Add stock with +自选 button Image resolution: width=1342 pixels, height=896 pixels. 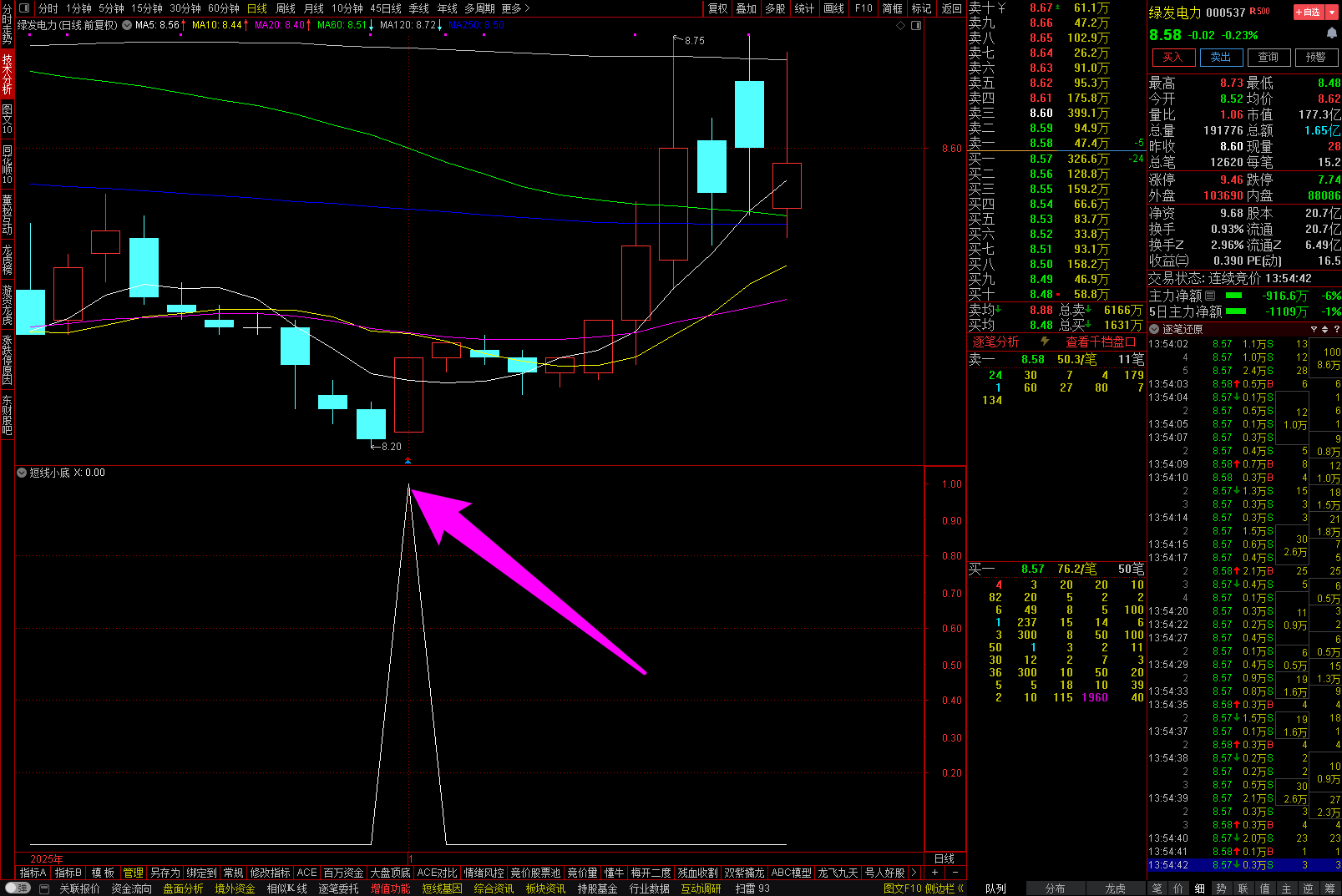tap(1308, 12)
